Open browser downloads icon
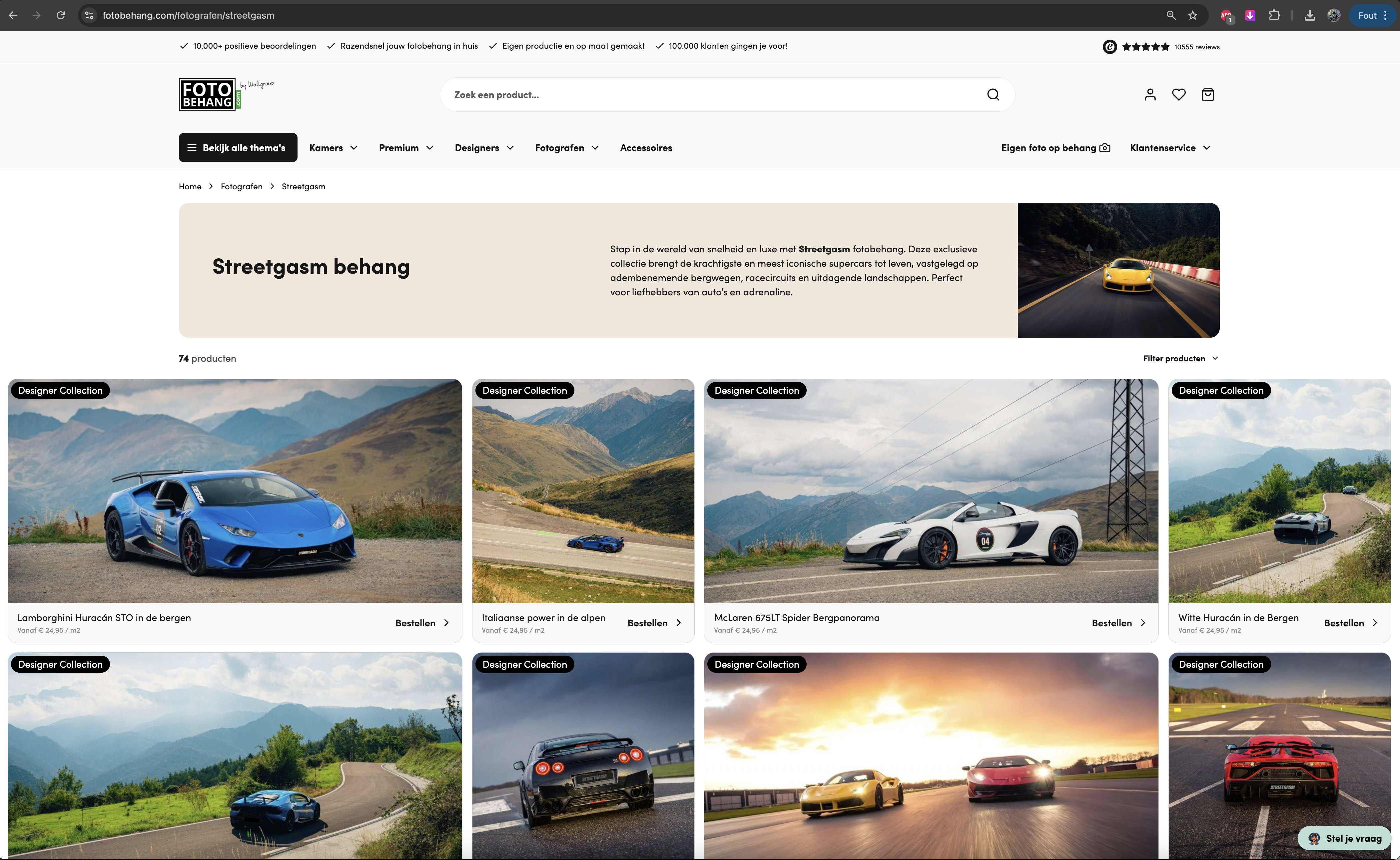Viewport: 1400px width, 860px height. click(1310, 15)
